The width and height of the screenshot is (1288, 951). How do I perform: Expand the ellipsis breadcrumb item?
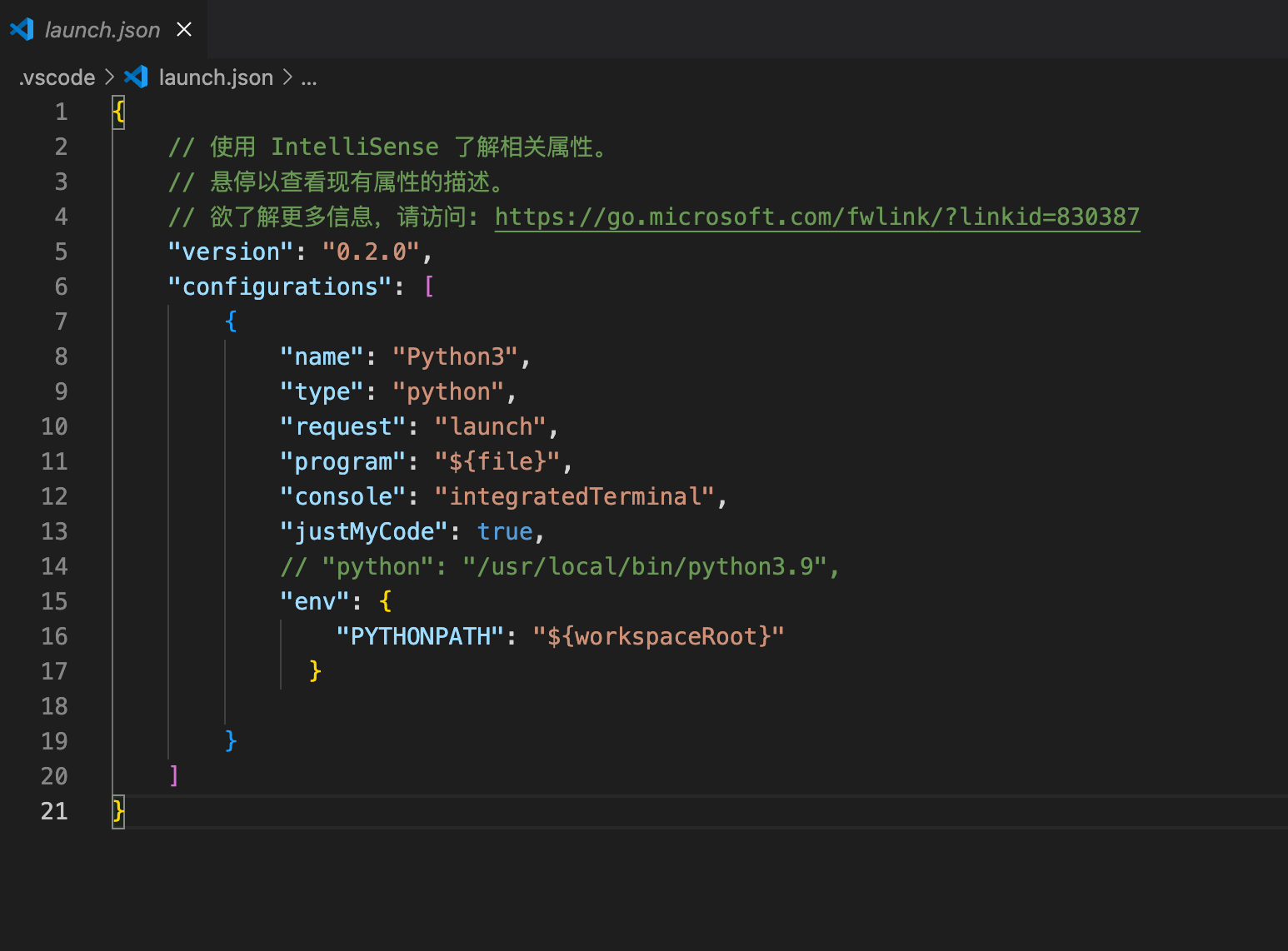(309, 77)
